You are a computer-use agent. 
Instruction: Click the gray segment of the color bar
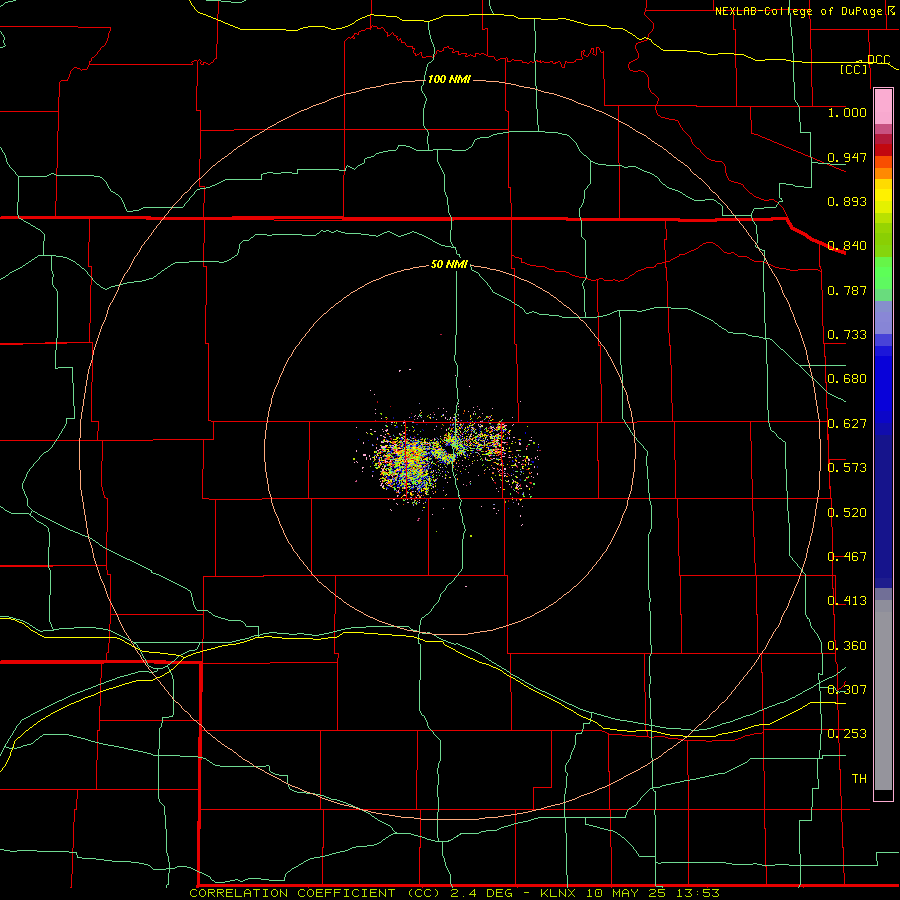point(883,695)
